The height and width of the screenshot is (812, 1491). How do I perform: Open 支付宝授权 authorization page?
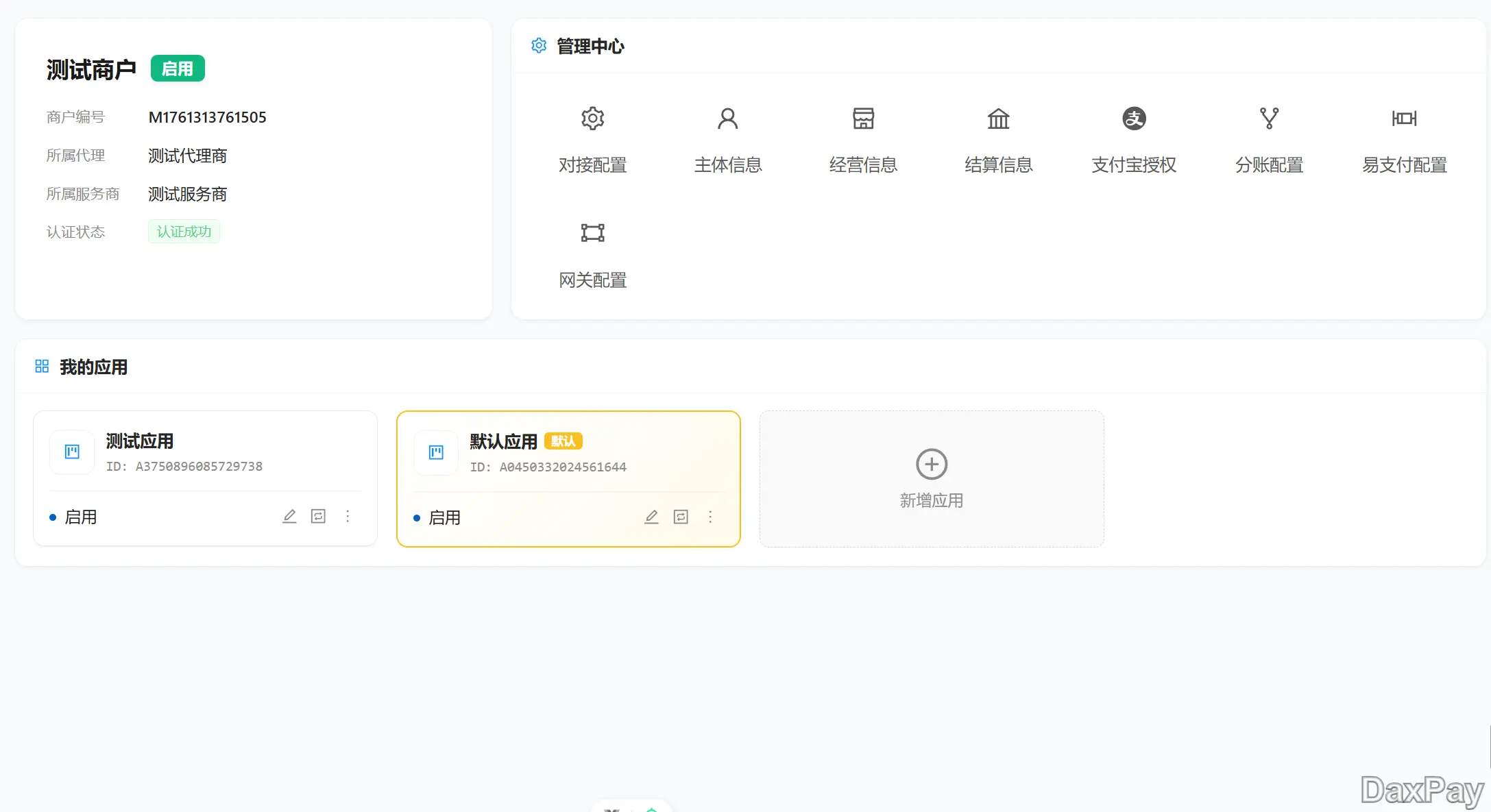click(1133, 139)
